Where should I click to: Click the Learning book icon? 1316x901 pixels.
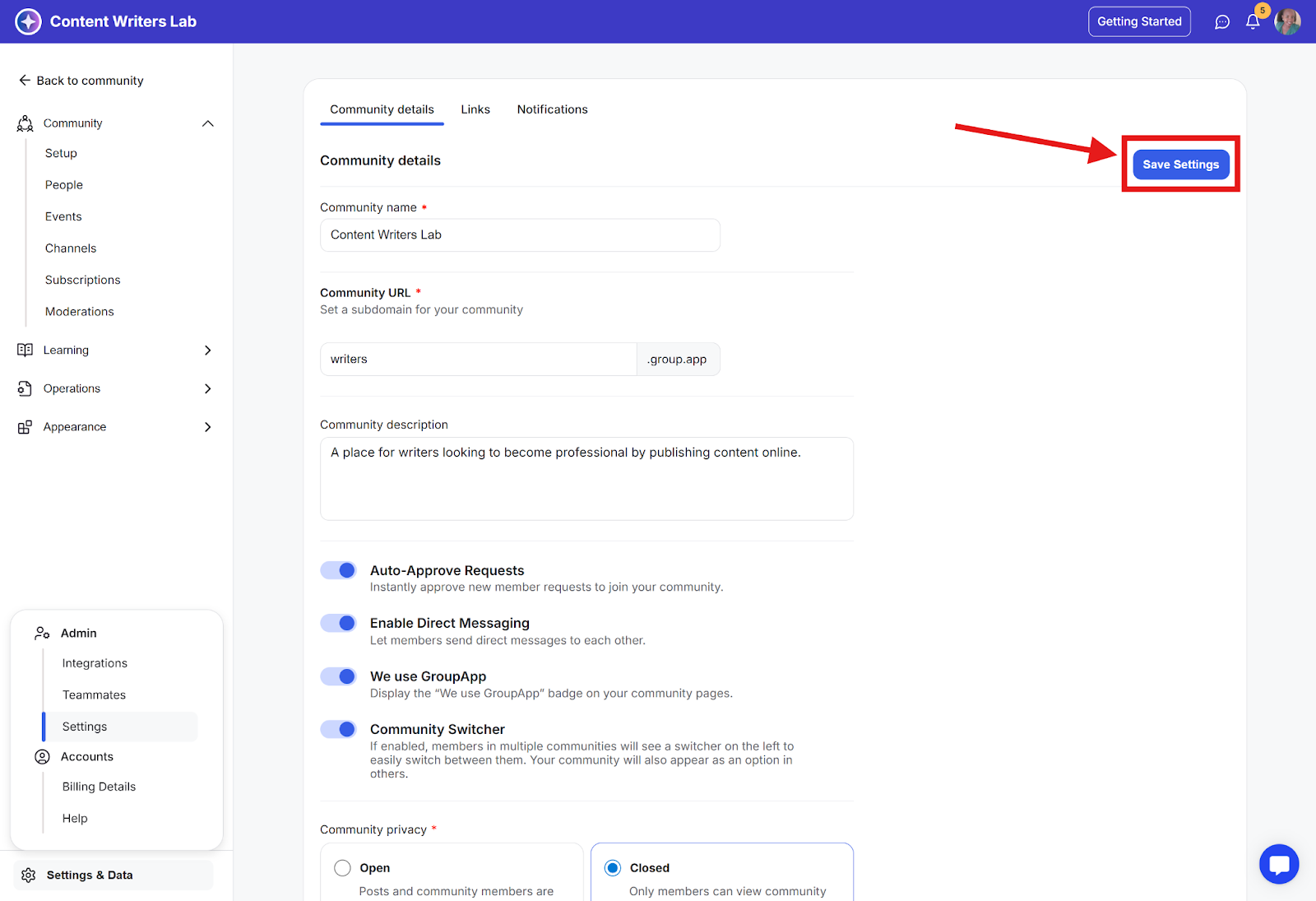[25, 351]
